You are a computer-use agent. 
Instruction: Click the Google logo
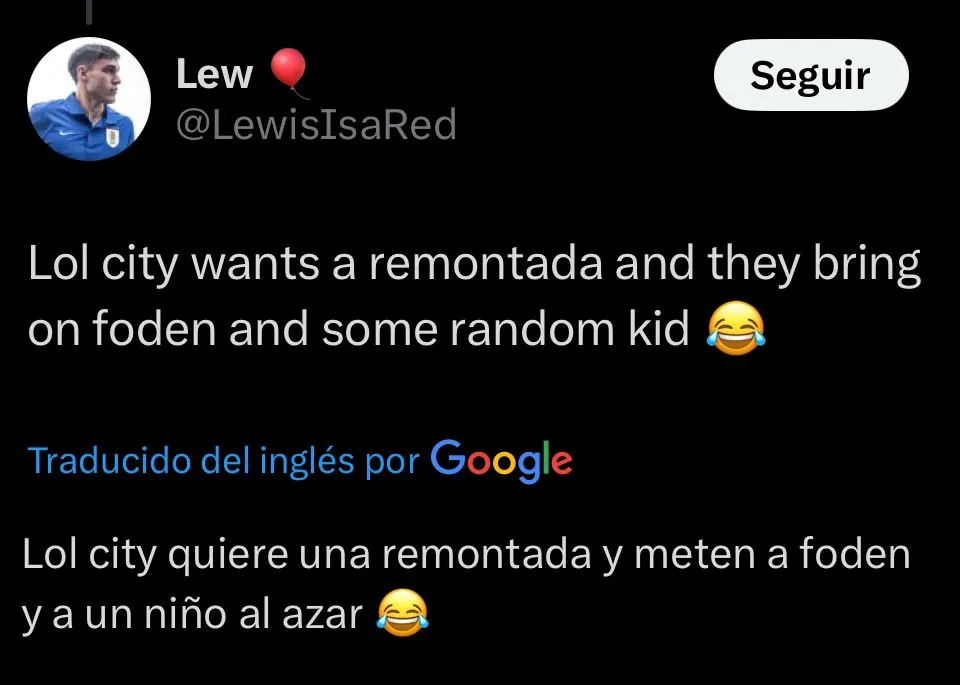click(x=501, y=460)
